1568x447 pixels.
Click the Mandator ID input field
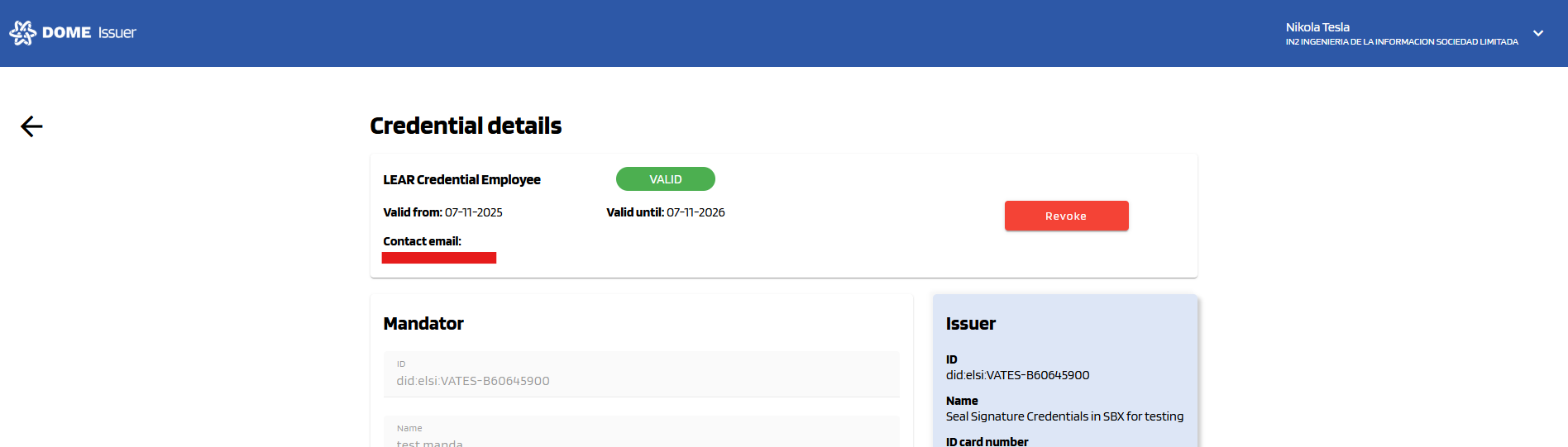(x=640, y=380)
